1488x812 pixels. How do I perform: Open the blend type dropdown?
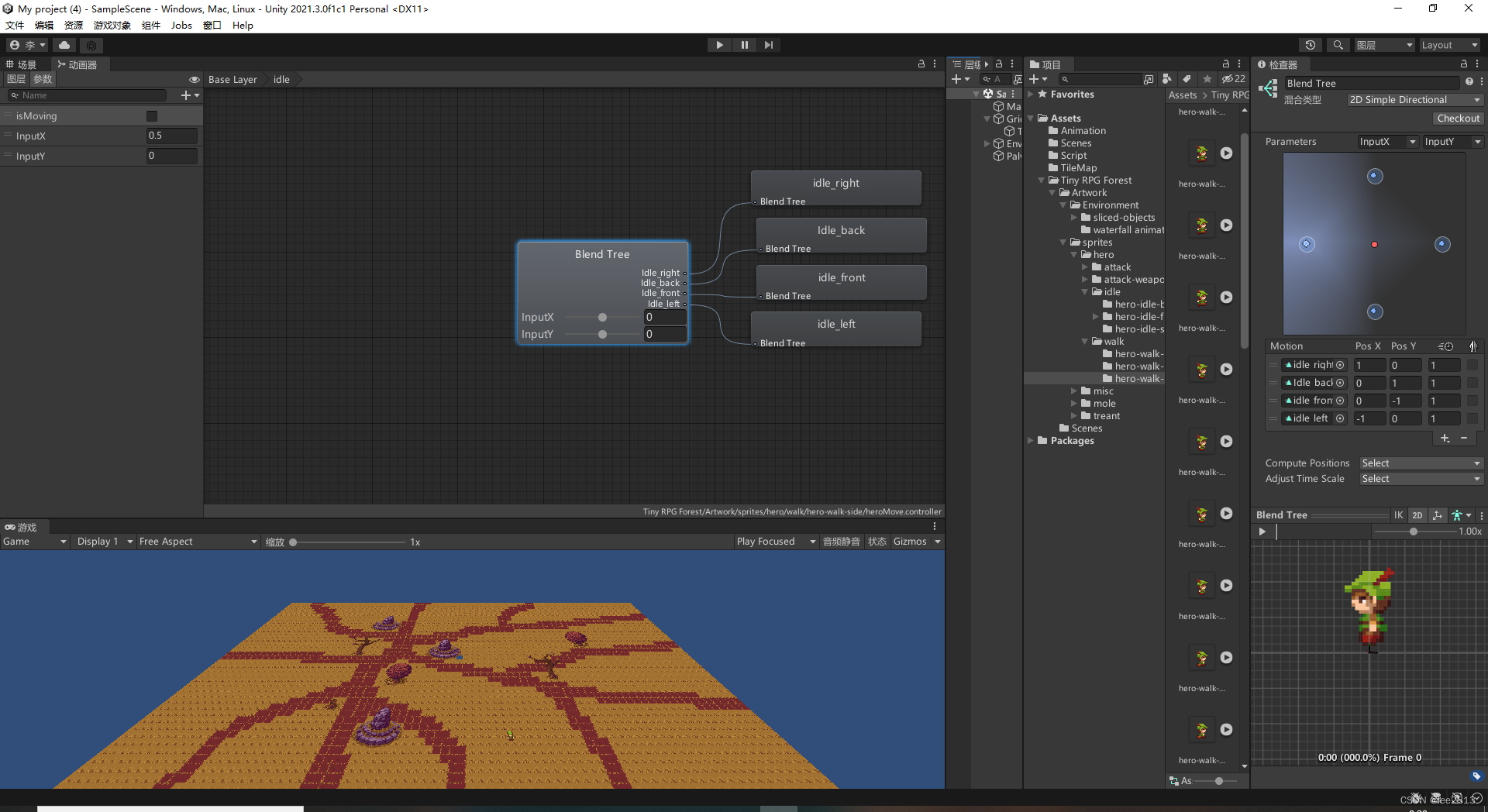pyautogui.click(x=1414, y=100)
